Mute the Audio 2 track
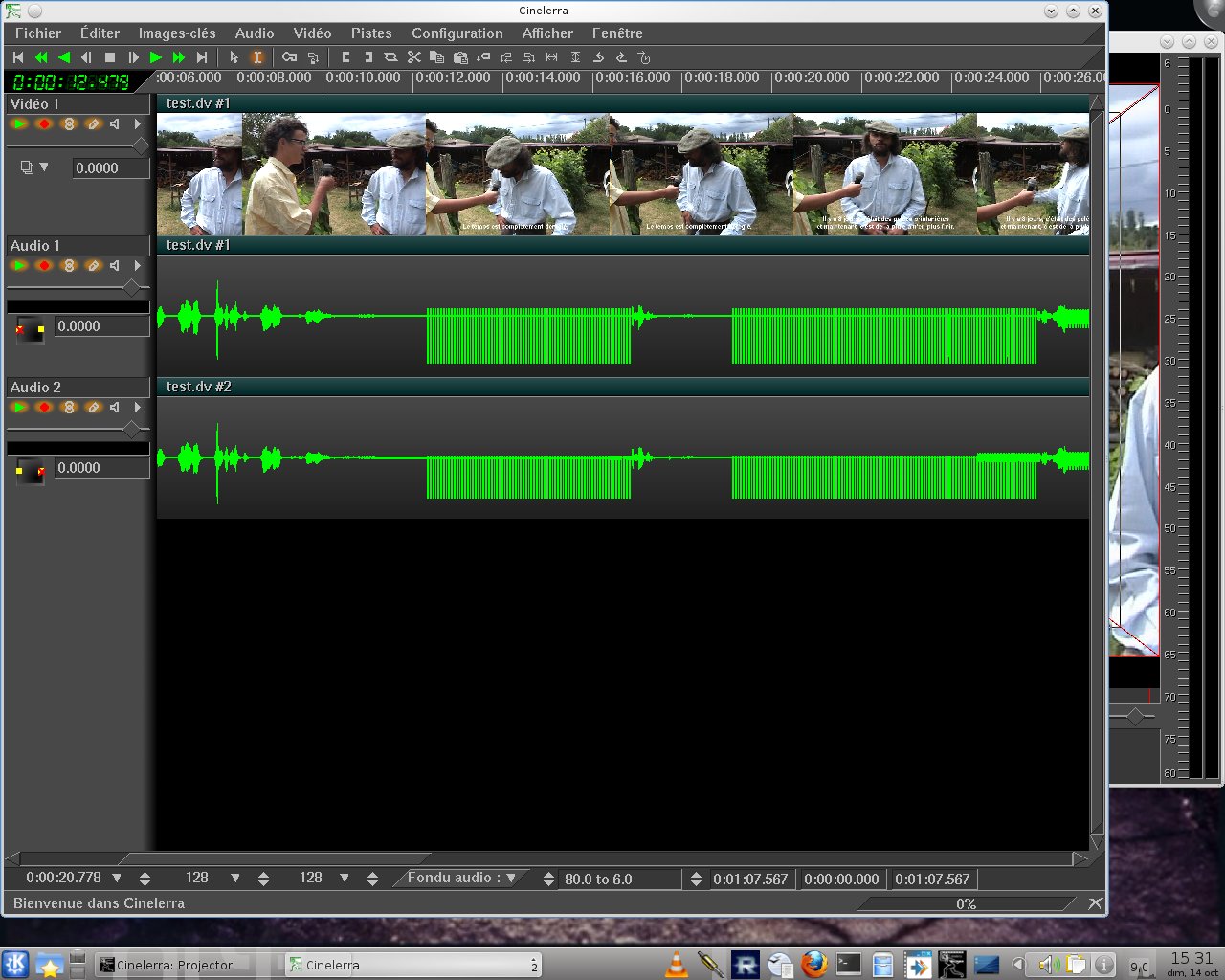The width and height of the screenshot is (1225, 980). pos(115,408)
